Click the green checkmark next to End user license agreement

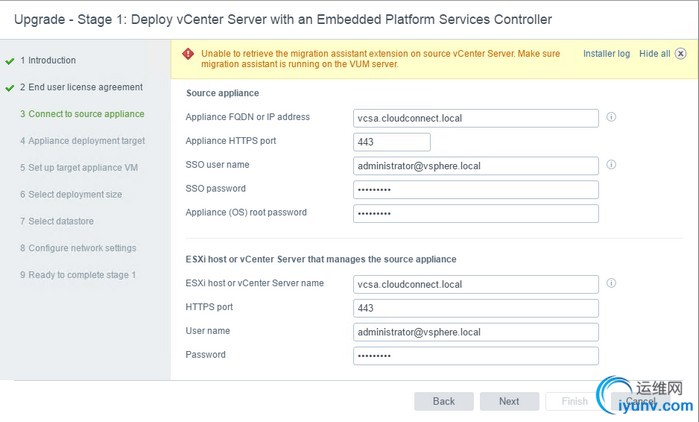pos(10,88)
